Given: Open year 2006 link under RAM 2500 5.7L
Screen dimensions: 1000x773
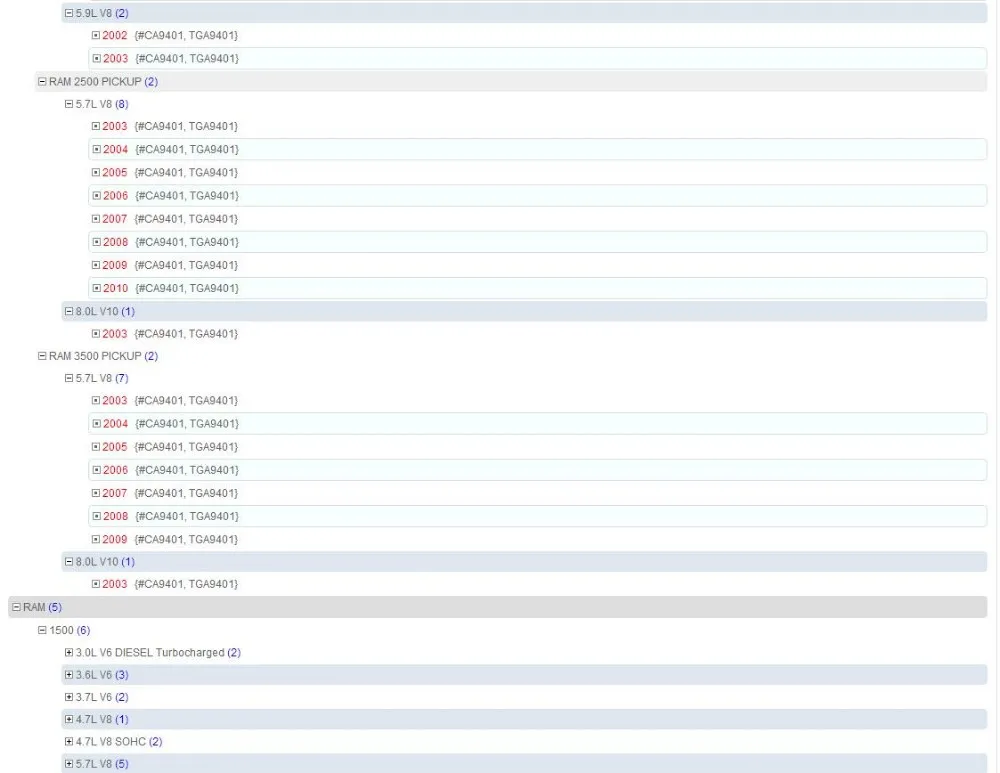Looking at the screenshot, I should point(115,196).
